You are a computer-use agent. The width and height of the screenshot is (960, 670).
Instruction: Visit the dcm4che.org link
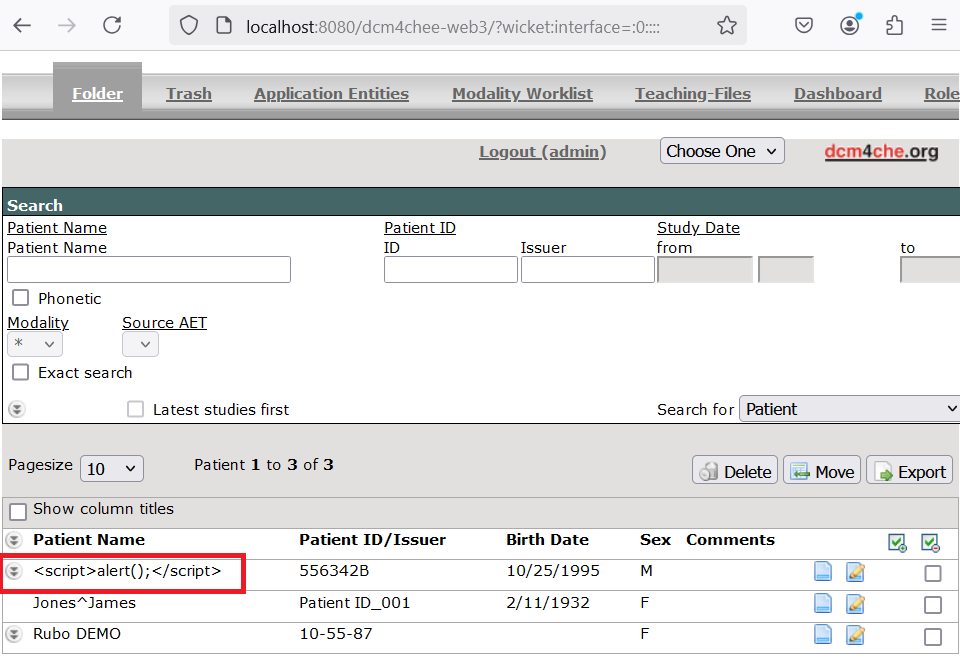point(881,151)
